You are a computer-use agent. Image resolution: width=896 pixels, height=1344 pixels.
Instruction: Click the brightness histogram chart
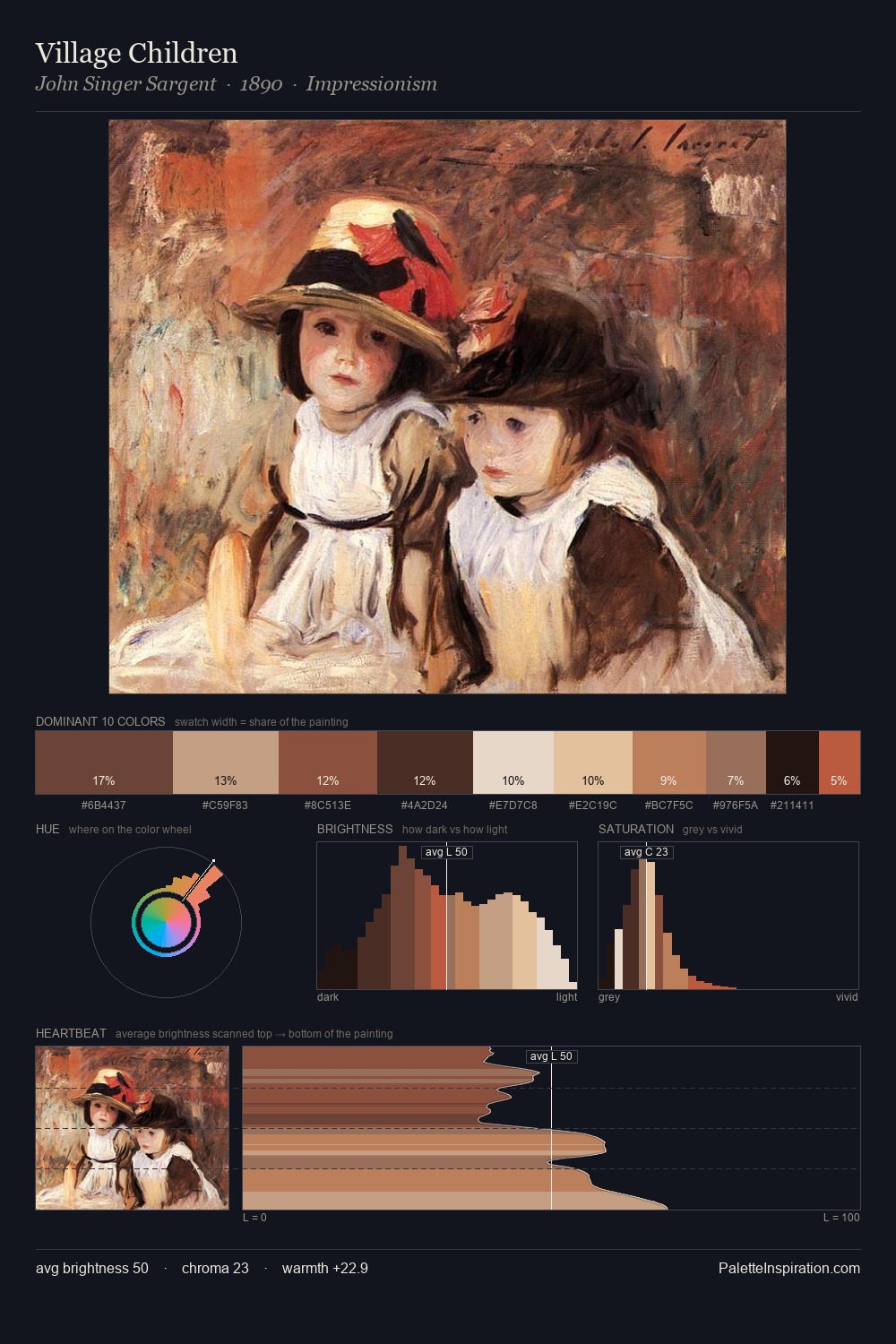pos(447,916)
